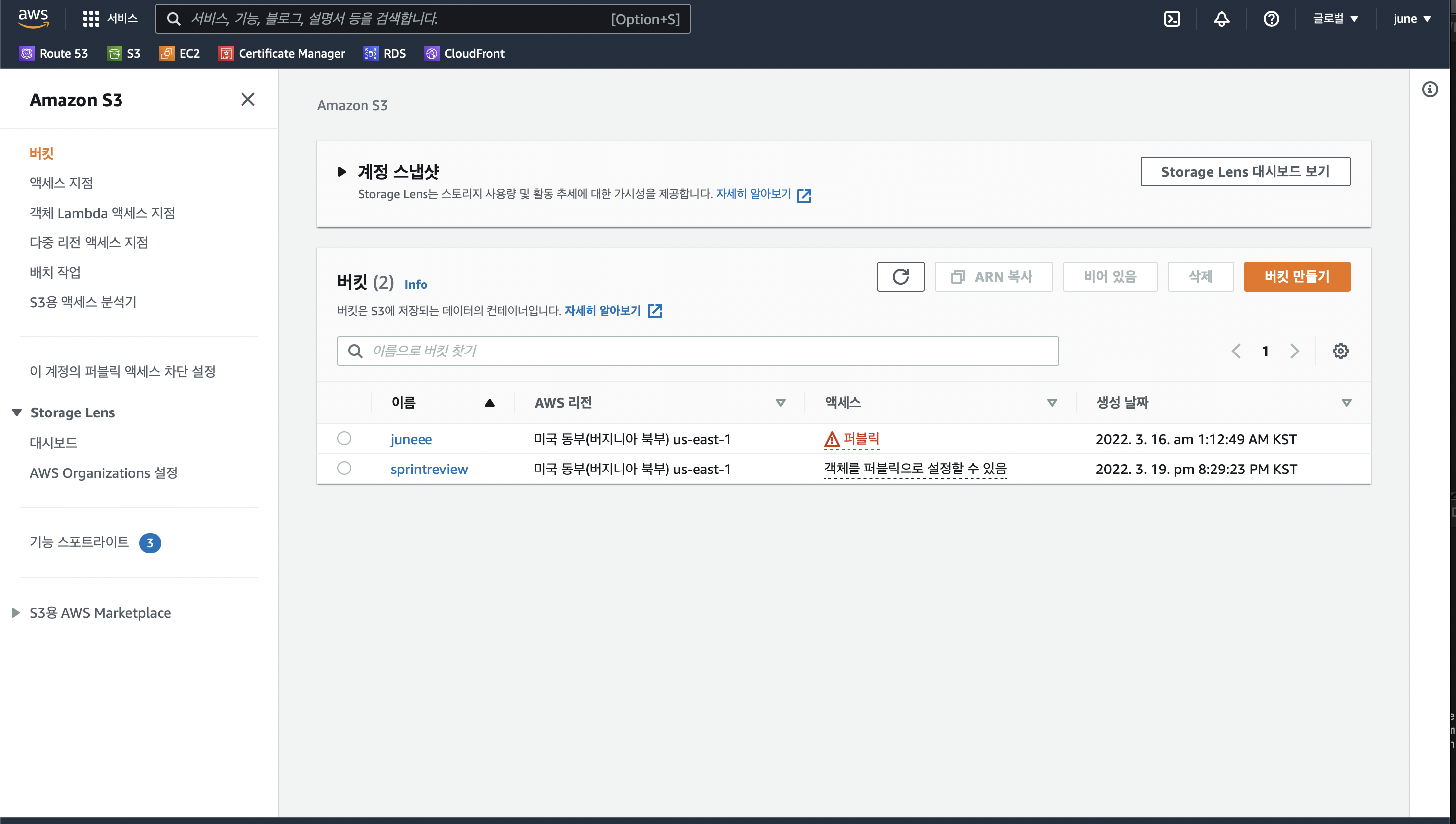Click the RDS shortcut icon
Screen dimensions: 1456x824
click(x=371, y=53)
